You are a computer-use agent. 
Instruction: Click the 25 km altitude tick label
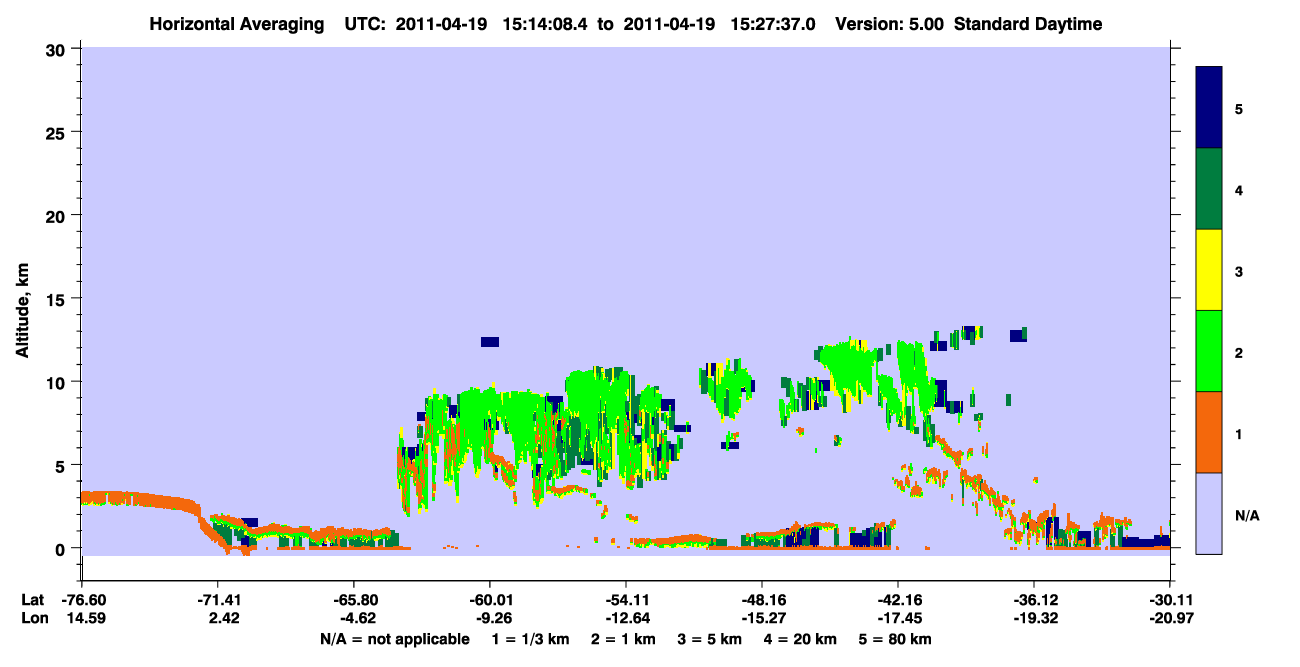(x=57, y=132)
